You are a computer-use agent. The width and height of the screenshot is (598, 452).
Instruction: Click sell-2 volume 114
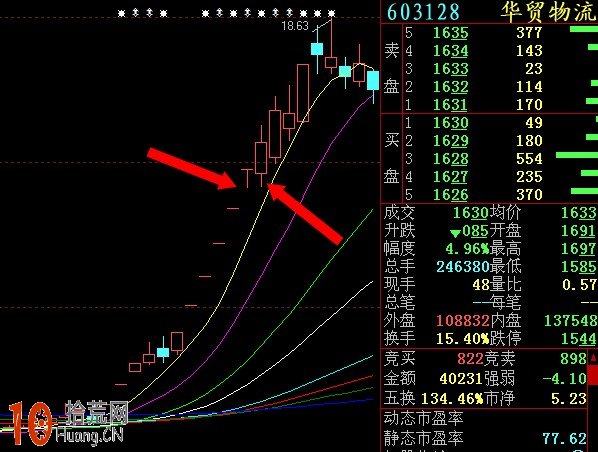click(x=529, y=87)
